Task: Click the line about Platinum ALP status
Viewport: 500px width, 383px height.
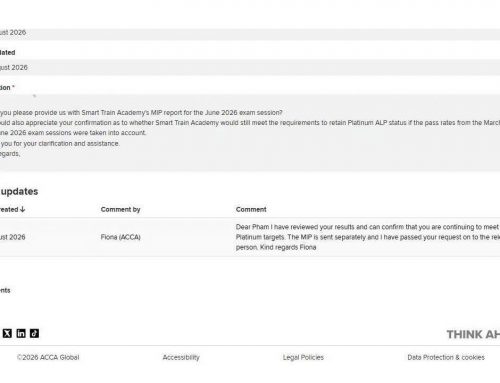Action: tap(250, 123)
